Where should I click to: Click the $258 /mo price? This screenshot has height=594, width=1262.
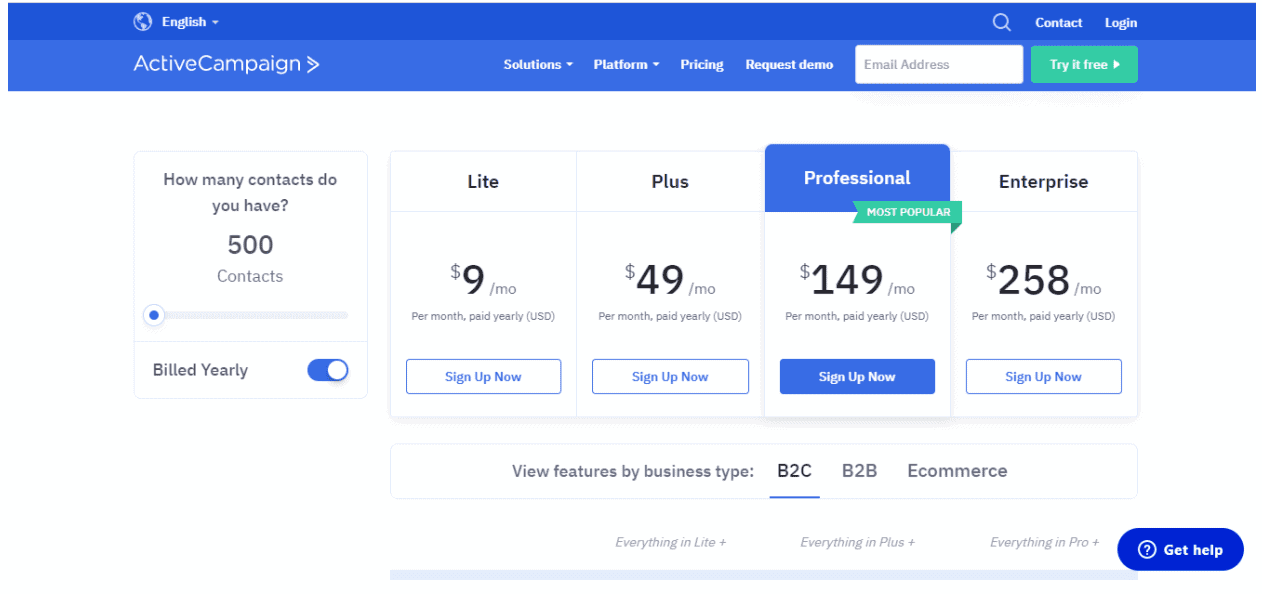(x=1043, y=281)
